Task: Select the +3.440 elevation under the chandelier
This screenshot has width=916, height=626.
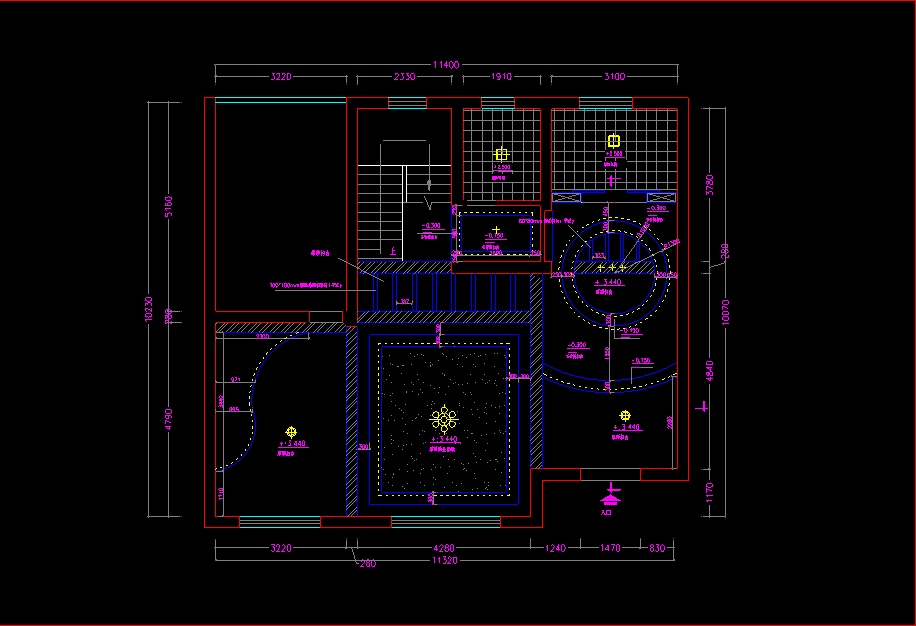Action: coord(445,439)
